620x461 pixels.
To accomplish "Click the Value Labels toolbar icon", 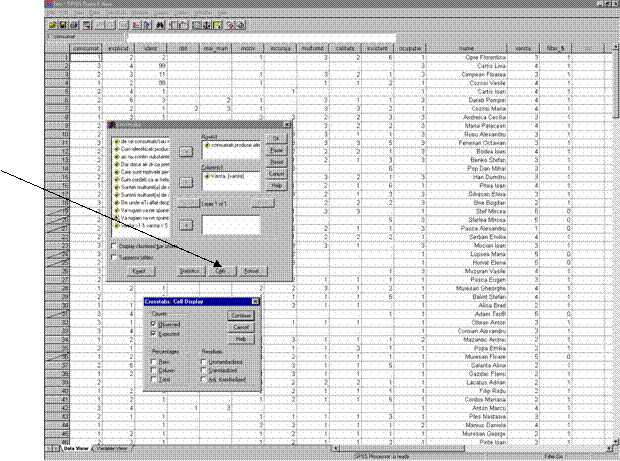I will point(230,25).
